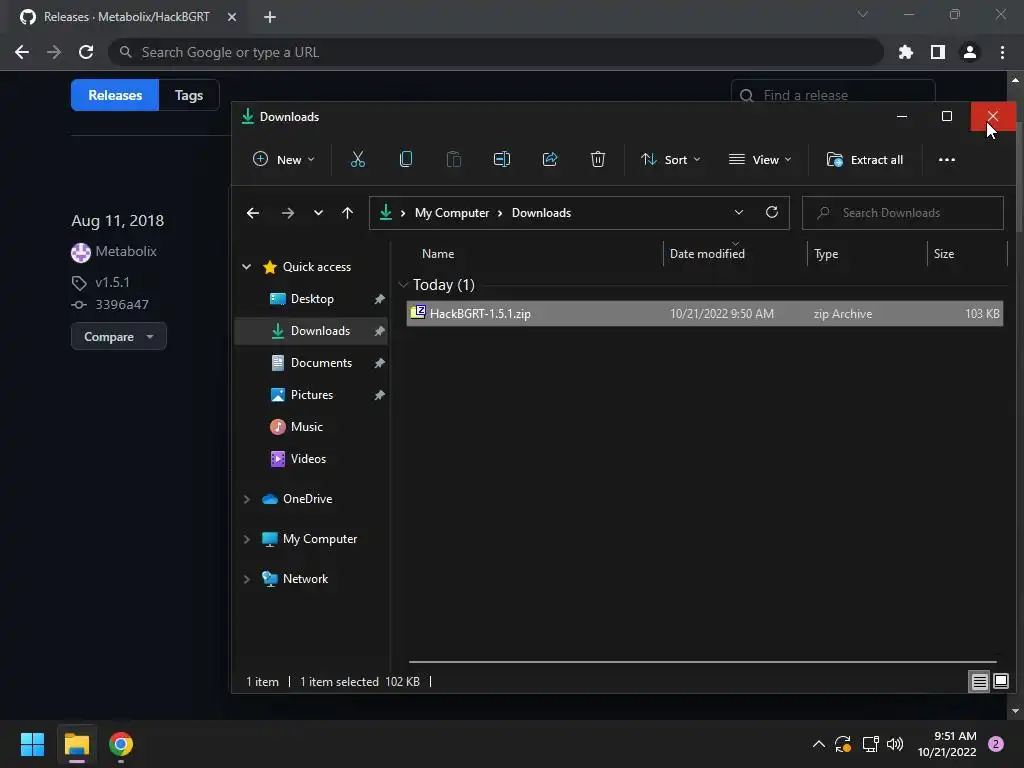Switch to the Tags tab on GitHub

[189, 95]
